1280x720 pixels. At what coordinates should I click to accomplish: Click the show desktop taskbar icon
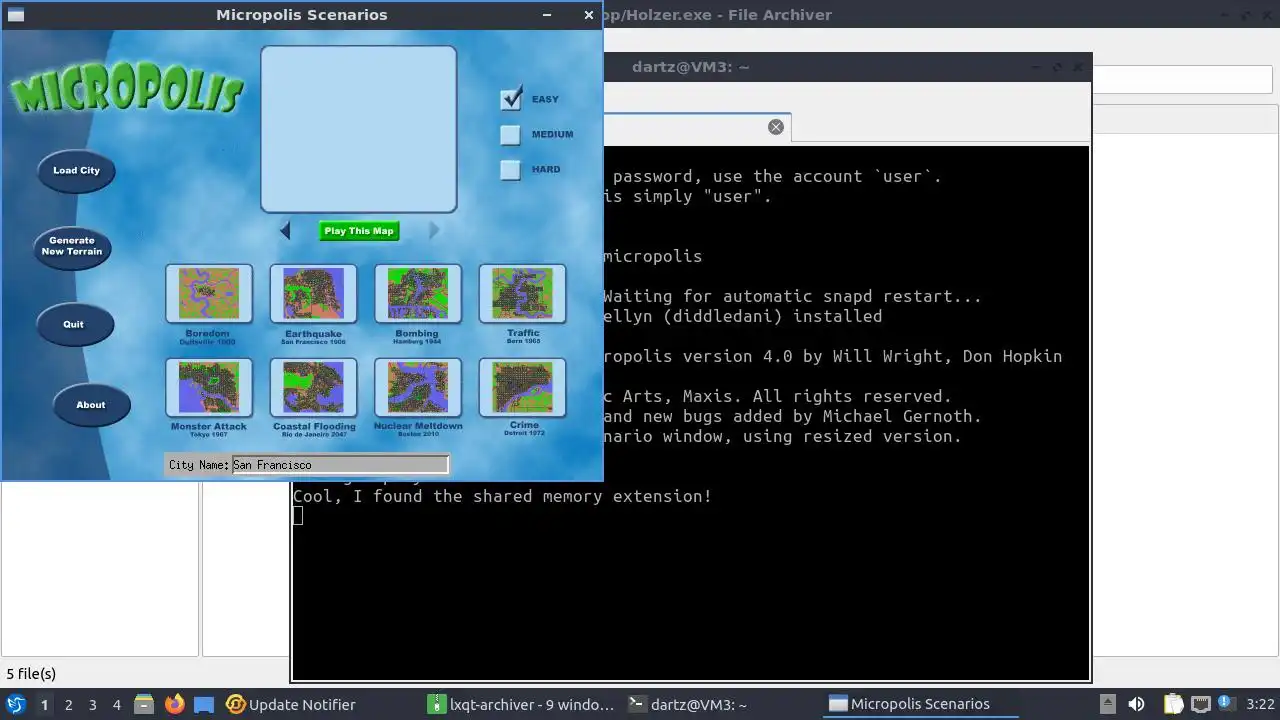pos(204,704)
